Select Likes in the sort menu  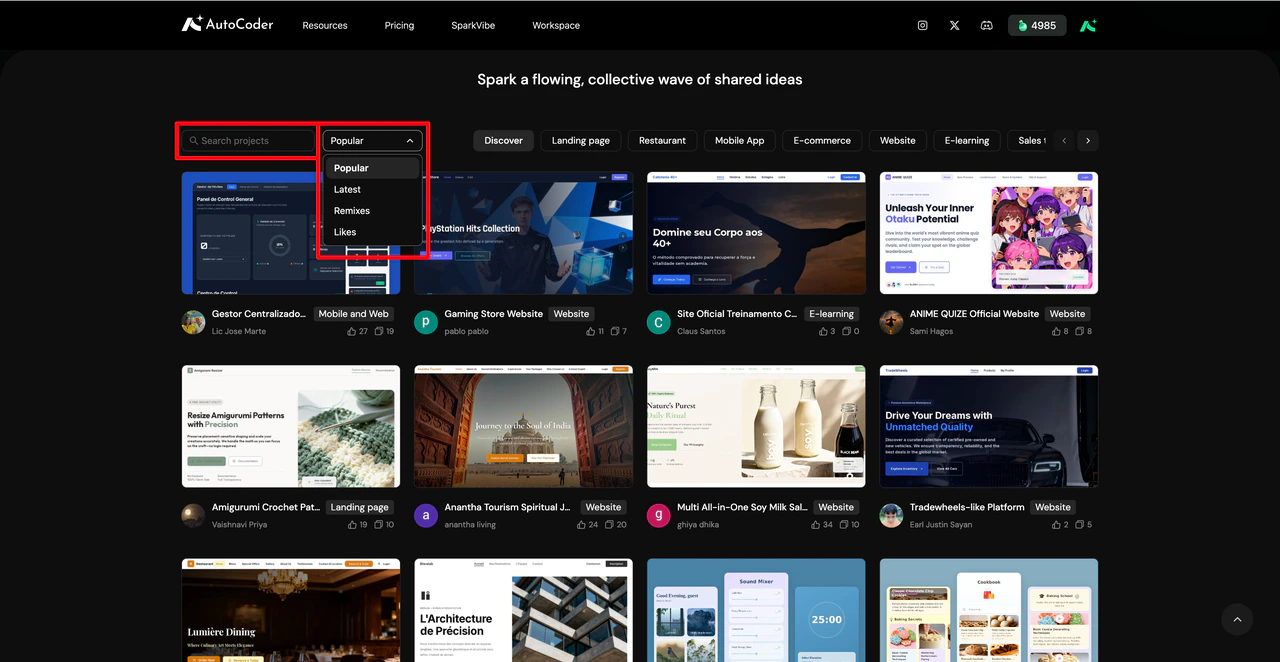coord(345,232)
